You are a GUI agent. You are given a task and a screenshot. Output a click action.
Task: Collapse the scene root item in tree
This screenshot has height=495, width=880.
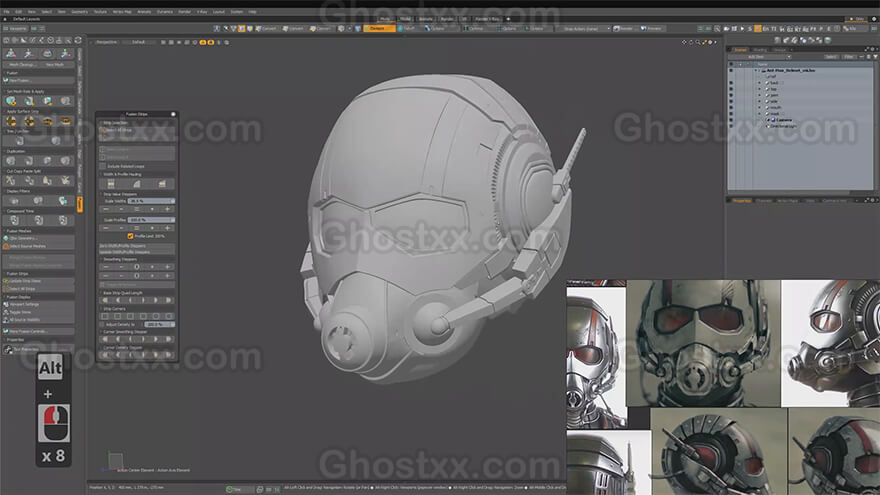pos(756,71)
